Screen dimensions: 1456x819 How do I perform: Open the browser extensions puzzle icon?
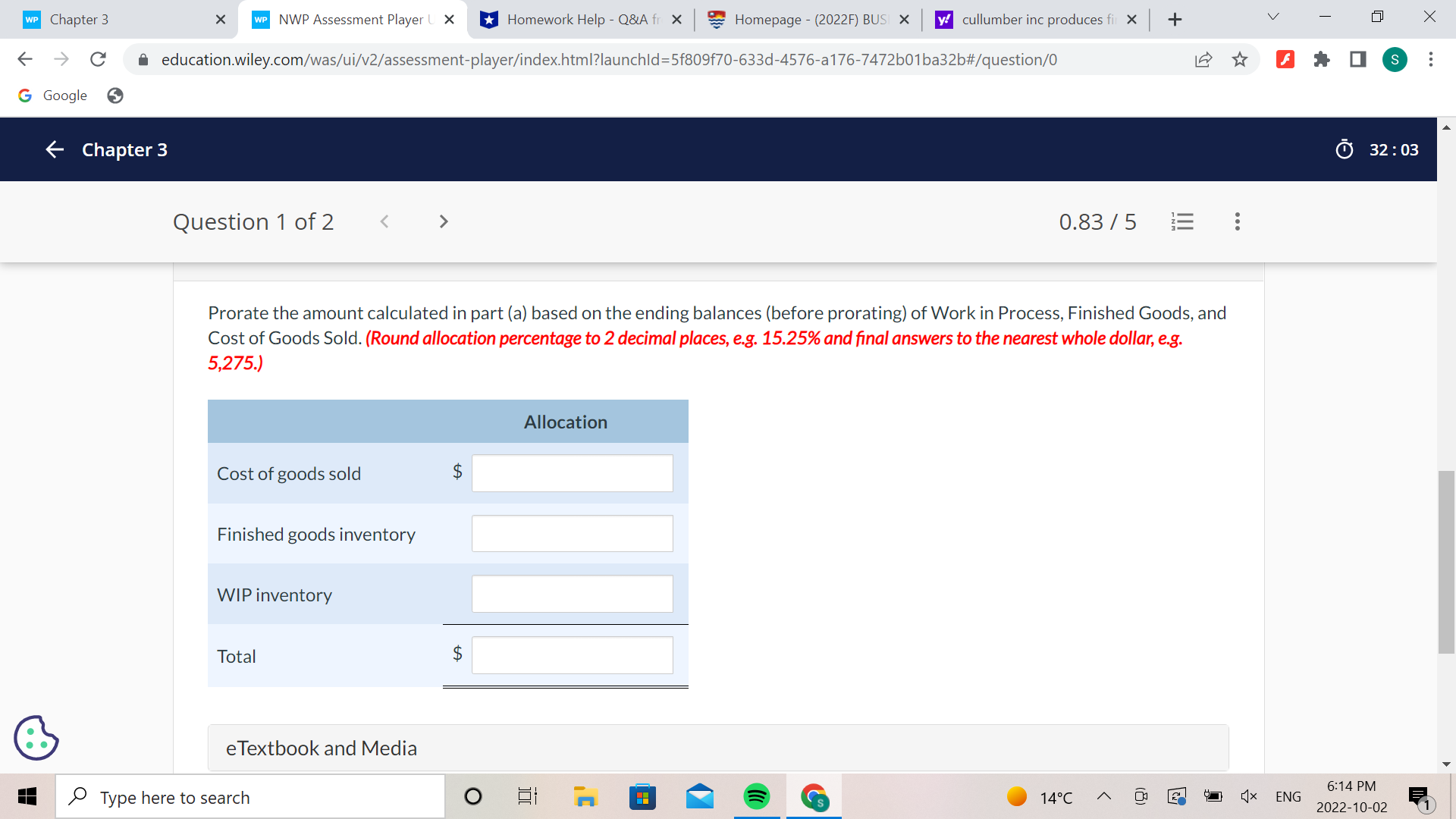click(1322, 59)
